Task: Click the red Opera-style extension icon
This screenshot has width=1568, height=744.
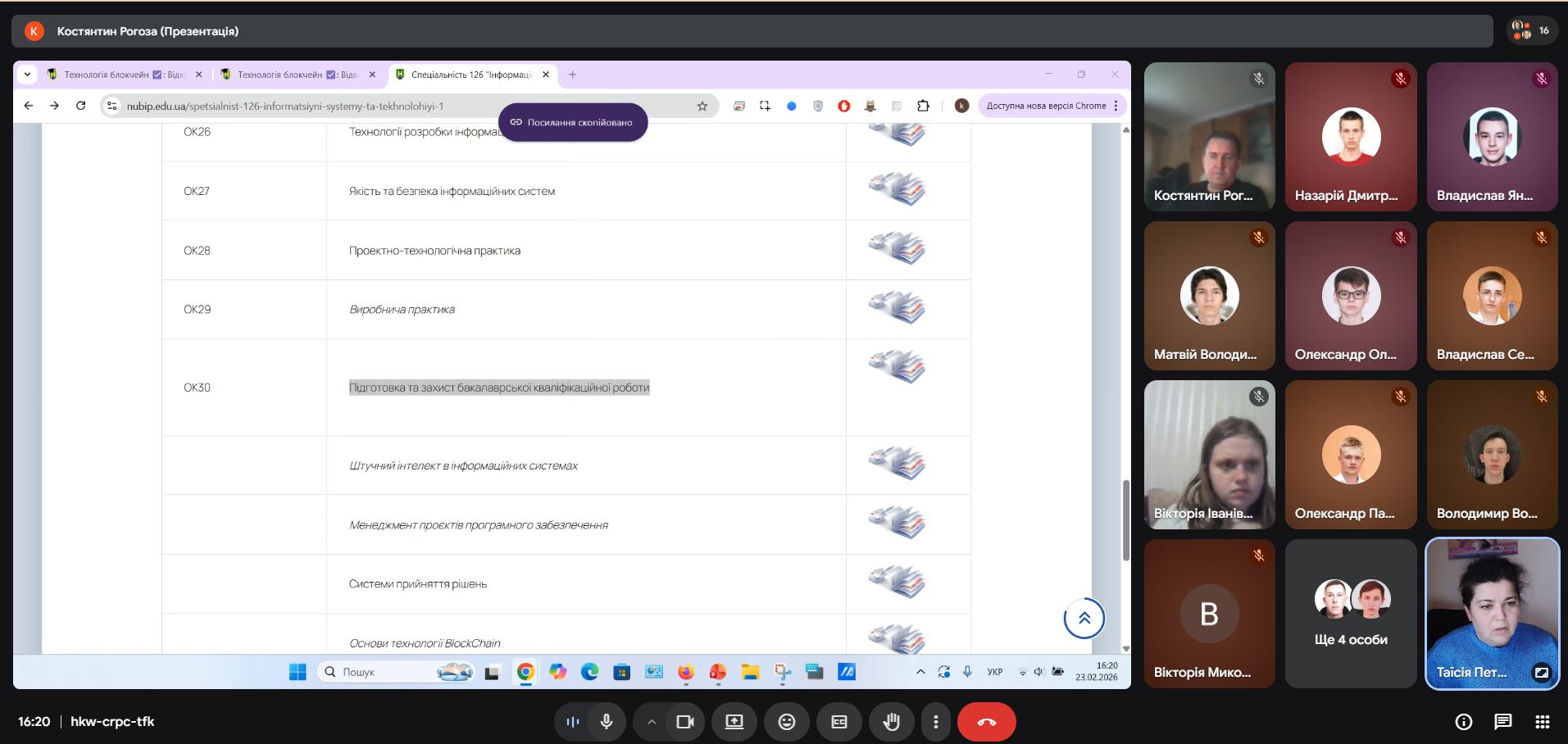Action: point(844,106)
